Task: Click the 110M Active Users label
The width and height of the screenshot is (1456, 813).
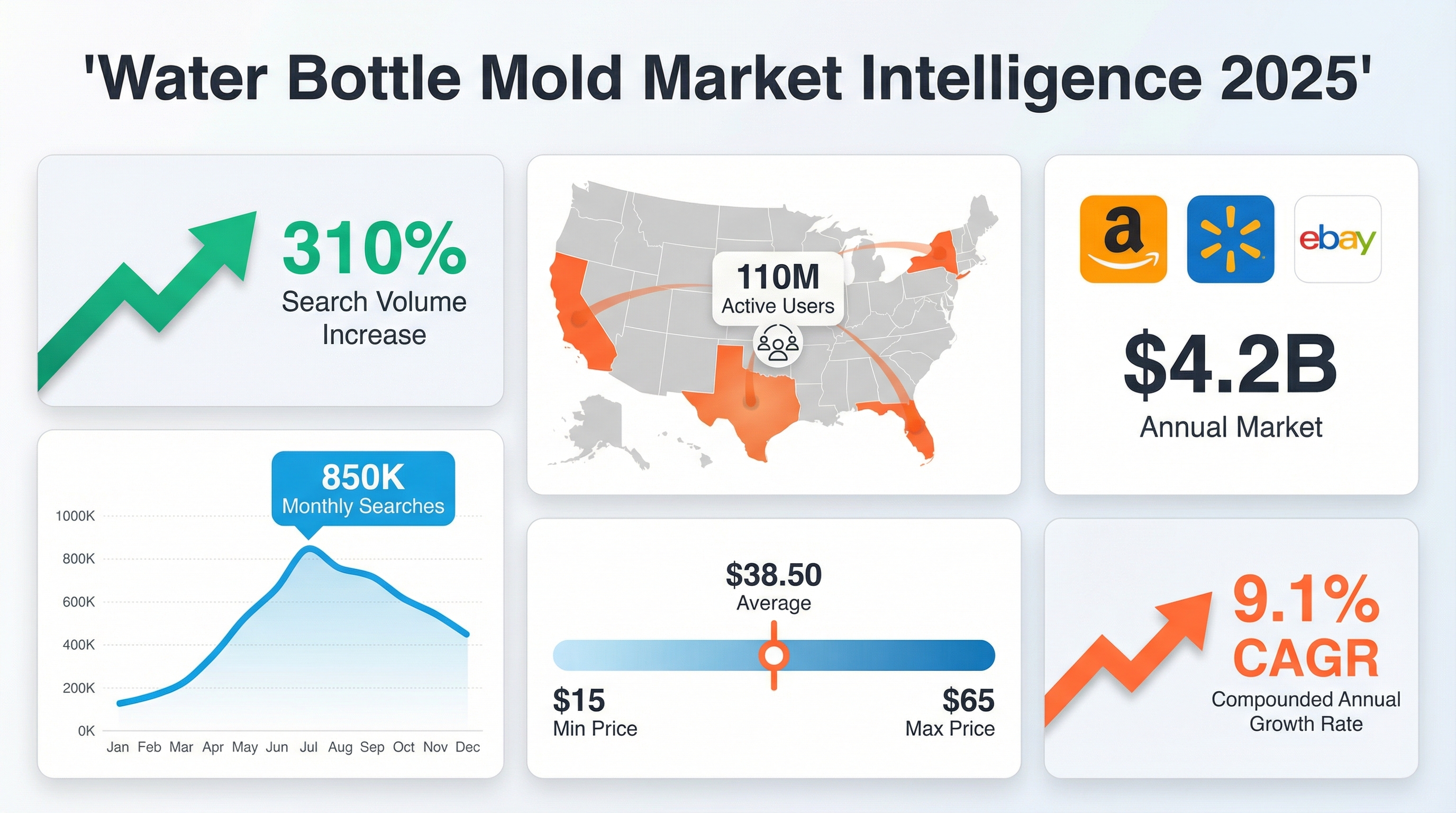Action: tap(778, 289)
